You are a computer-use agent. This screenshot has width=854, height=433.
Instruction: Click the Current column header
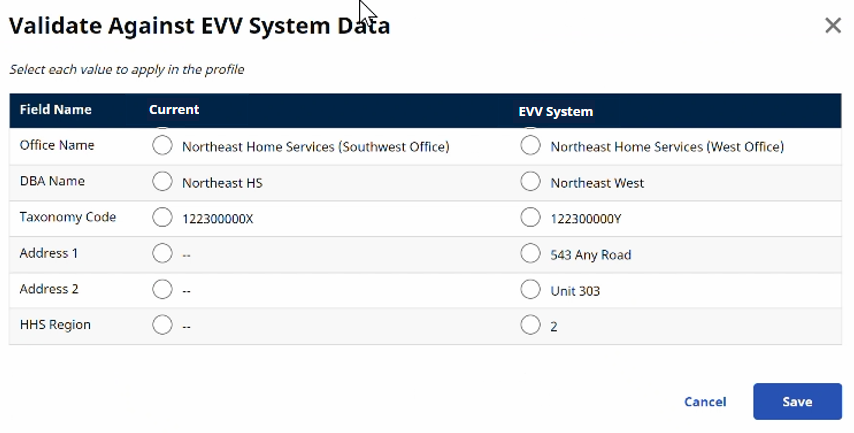tap(174, 110)
